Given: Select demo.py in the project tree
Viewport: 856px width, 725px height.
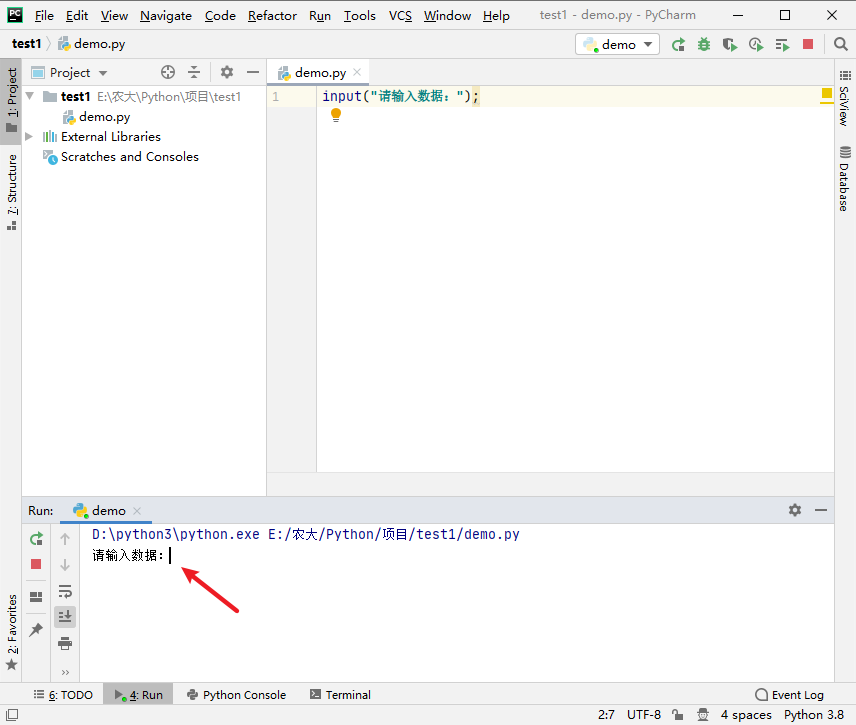Looking at the screenshot, I should pos(104,117).
